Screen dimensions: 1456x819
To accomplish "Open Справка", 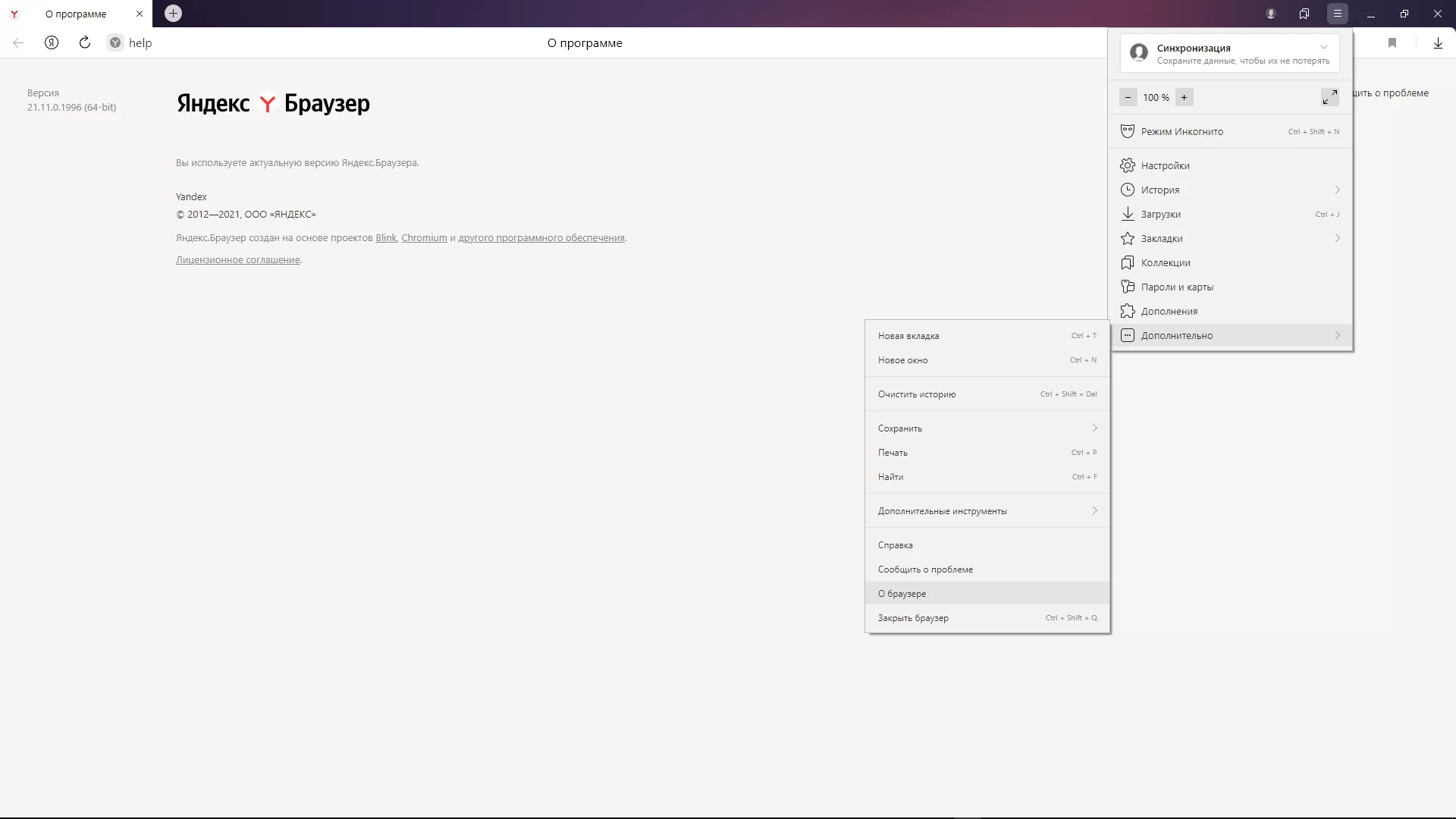I will click(x=987, y=545).
